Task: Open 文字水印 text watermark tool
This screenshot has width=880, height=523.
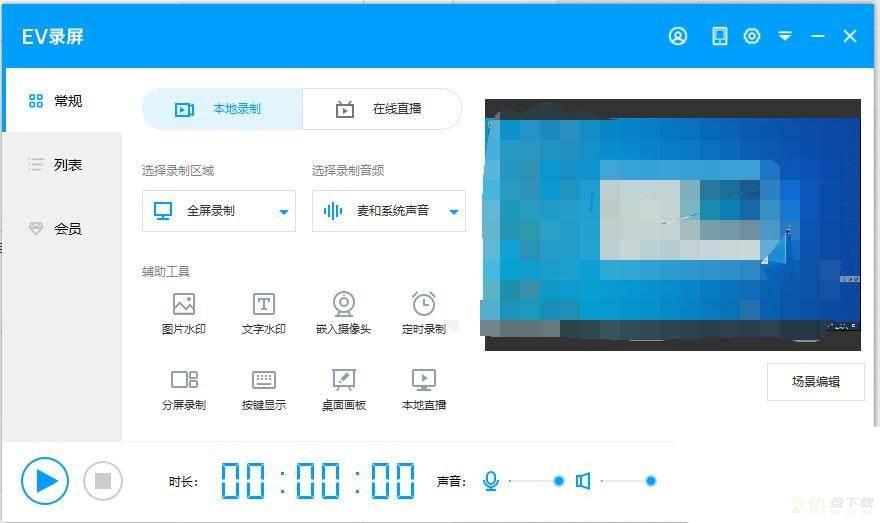Action: tap(264, 313)
